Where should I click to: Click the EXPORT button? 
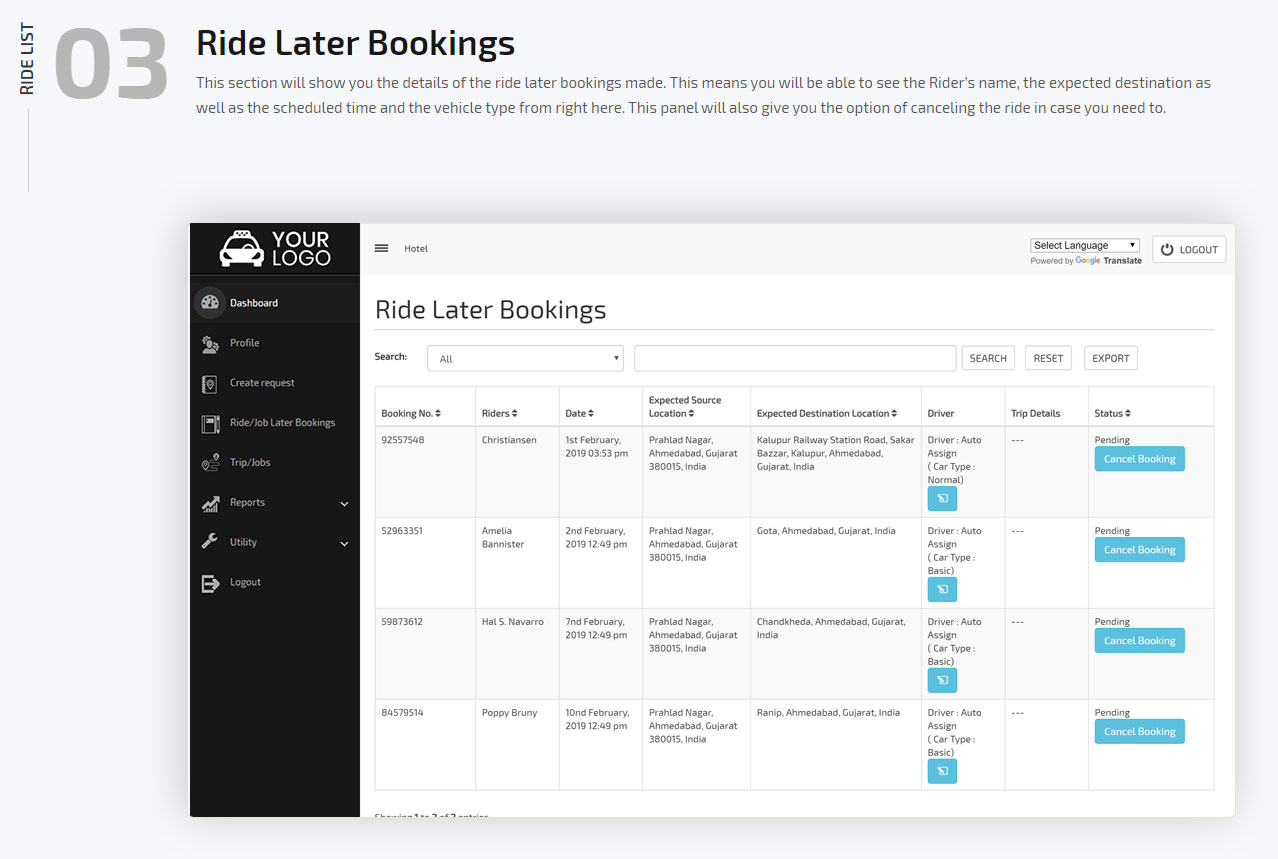1110,357
